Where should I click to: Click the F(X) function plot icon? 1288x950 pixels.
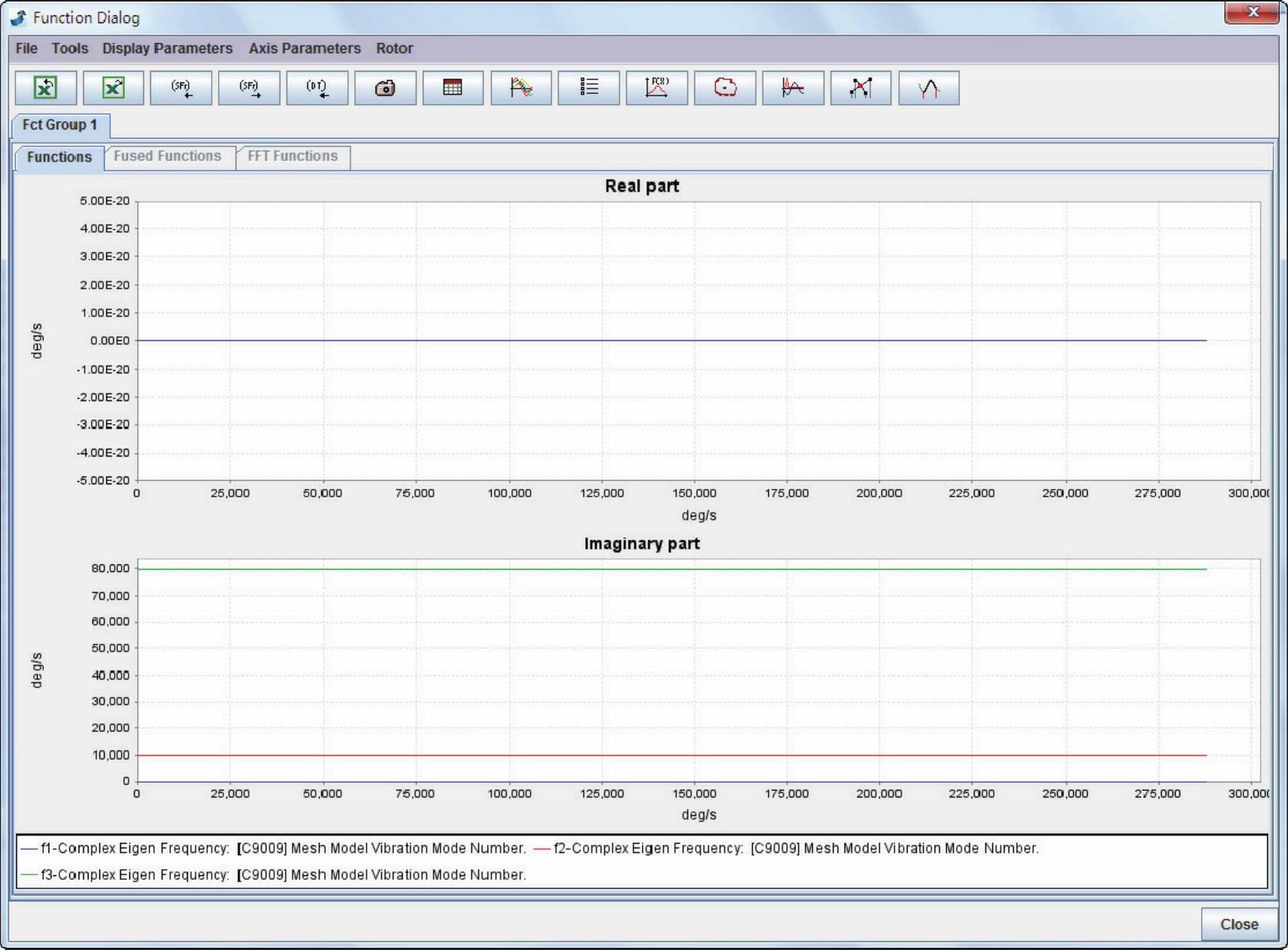(x=657, y=88)
